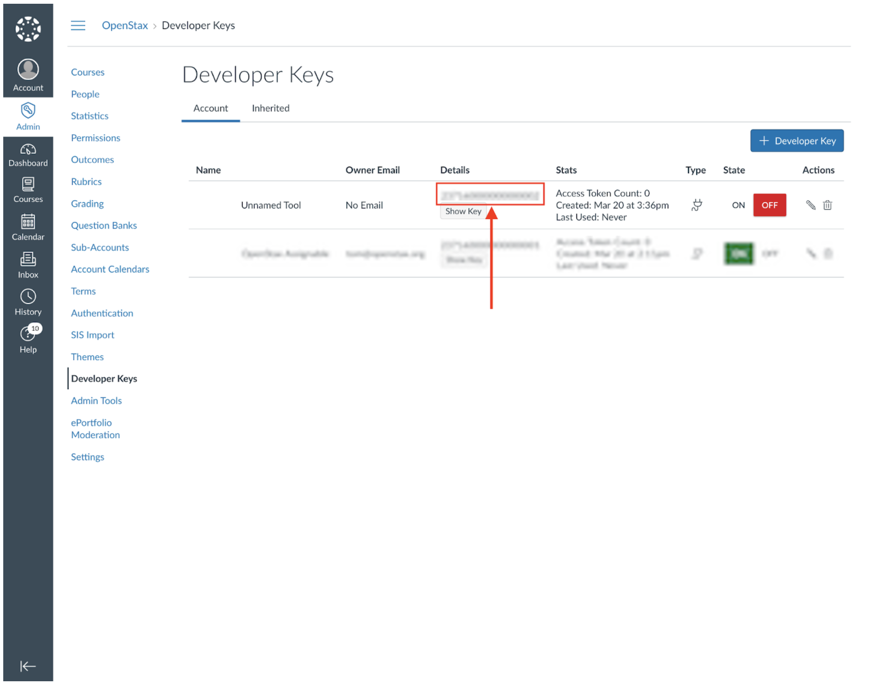Turn the Unnamed Tool key ON
Screen dimensions: 877x688
click(x=738, y=205)
